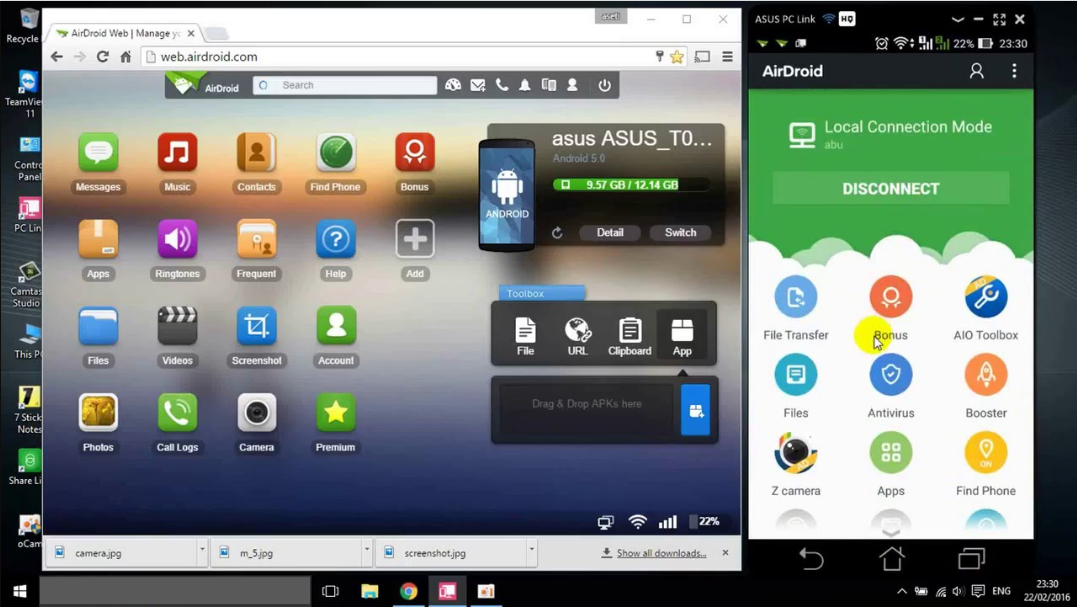Click Show all downloads link
1077x607 pixels.
coord(661,553)
